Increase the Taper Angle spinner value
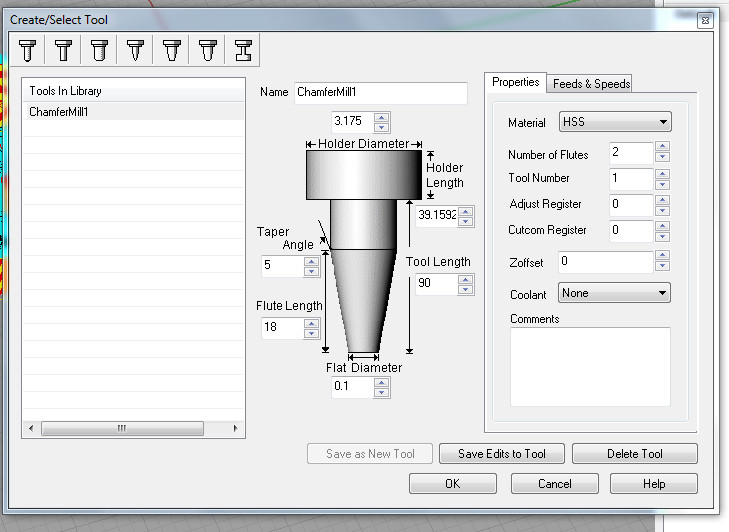The image size is (729, 532). 311,261
